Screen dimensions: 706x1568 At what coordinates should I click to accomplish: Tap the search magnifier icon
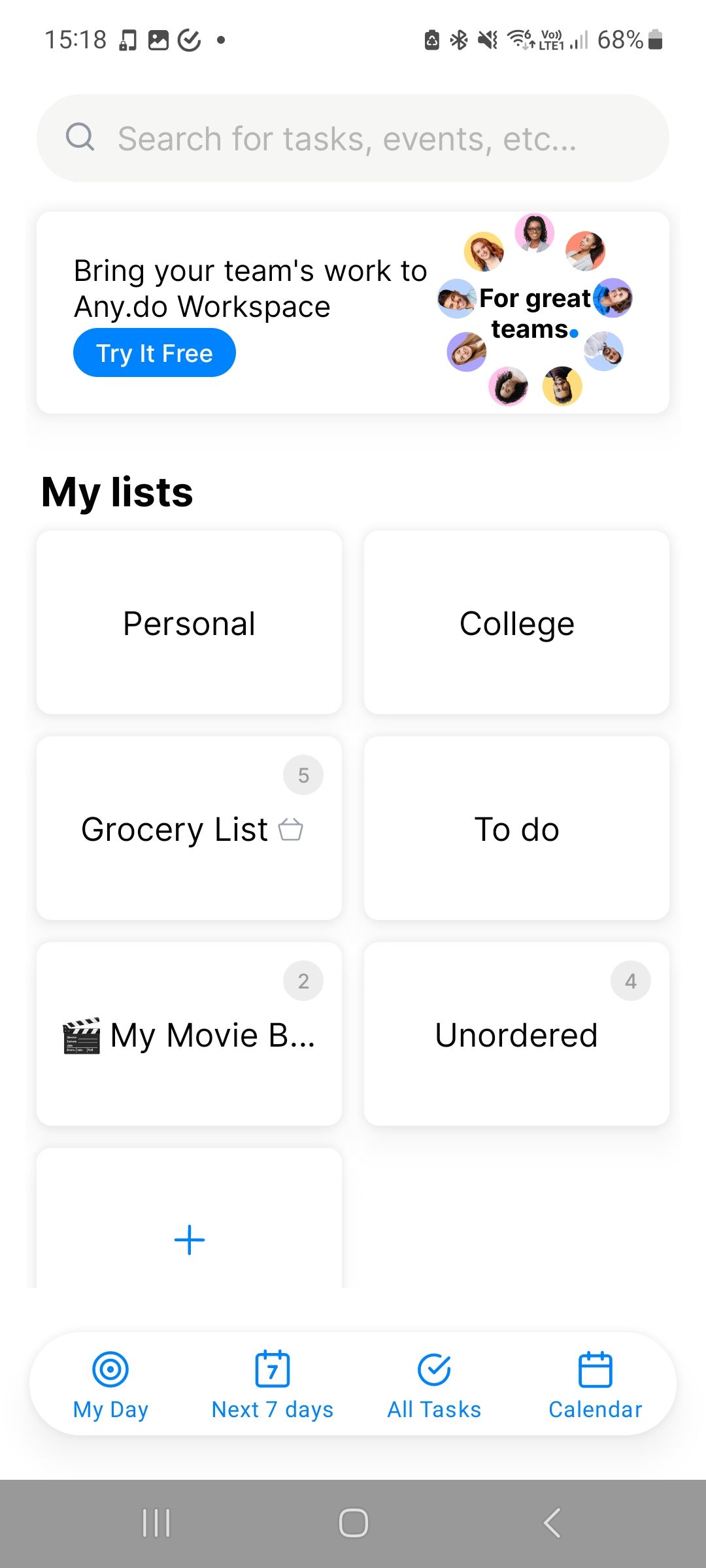pos(80,137)
